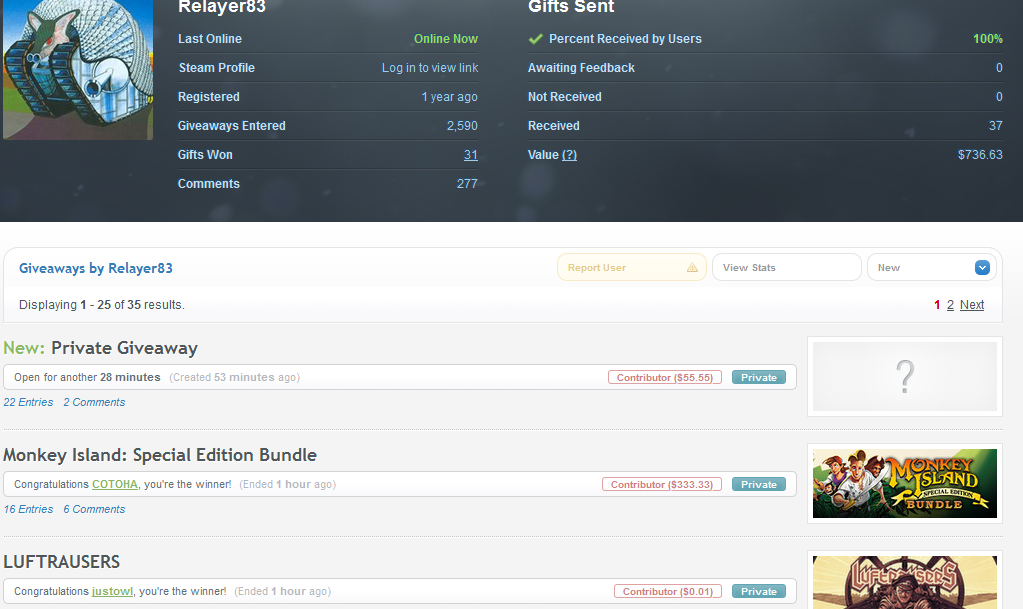Open the 16 Entries link

(x=28, y=509)
